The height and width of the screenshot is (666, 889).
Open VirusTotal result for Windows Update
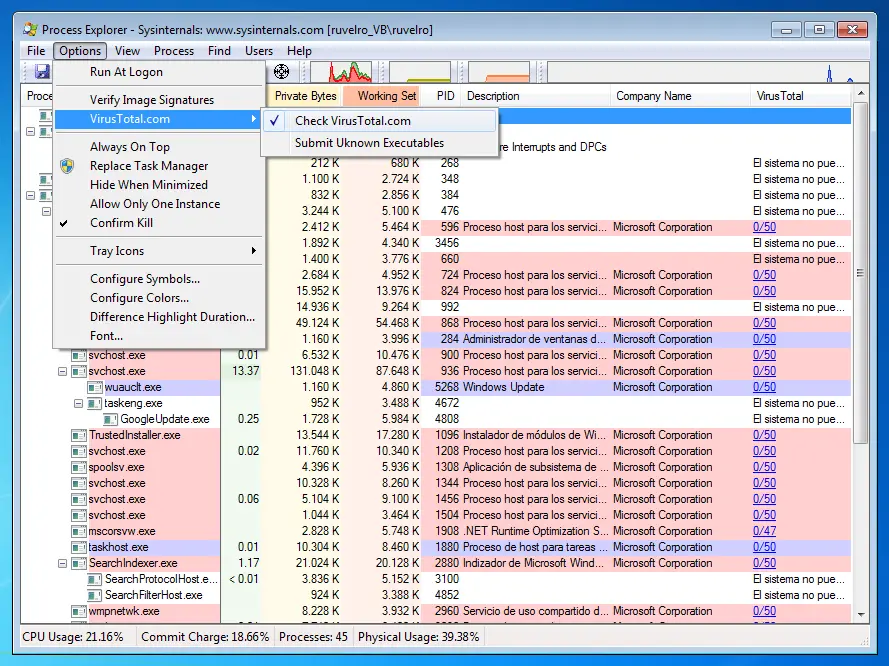tap(764, 387)
